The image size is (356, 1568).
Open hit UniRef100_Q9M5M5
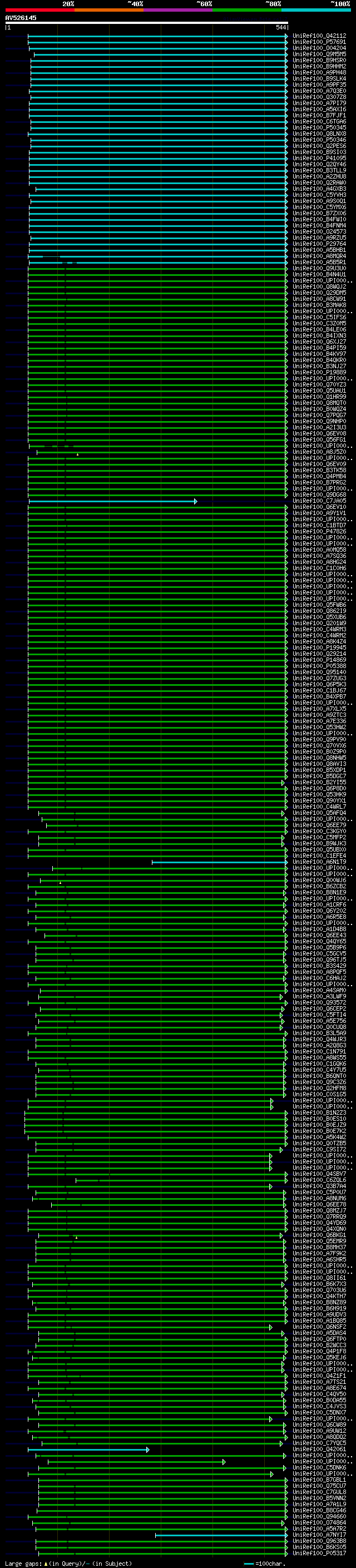tap(319, 54)
